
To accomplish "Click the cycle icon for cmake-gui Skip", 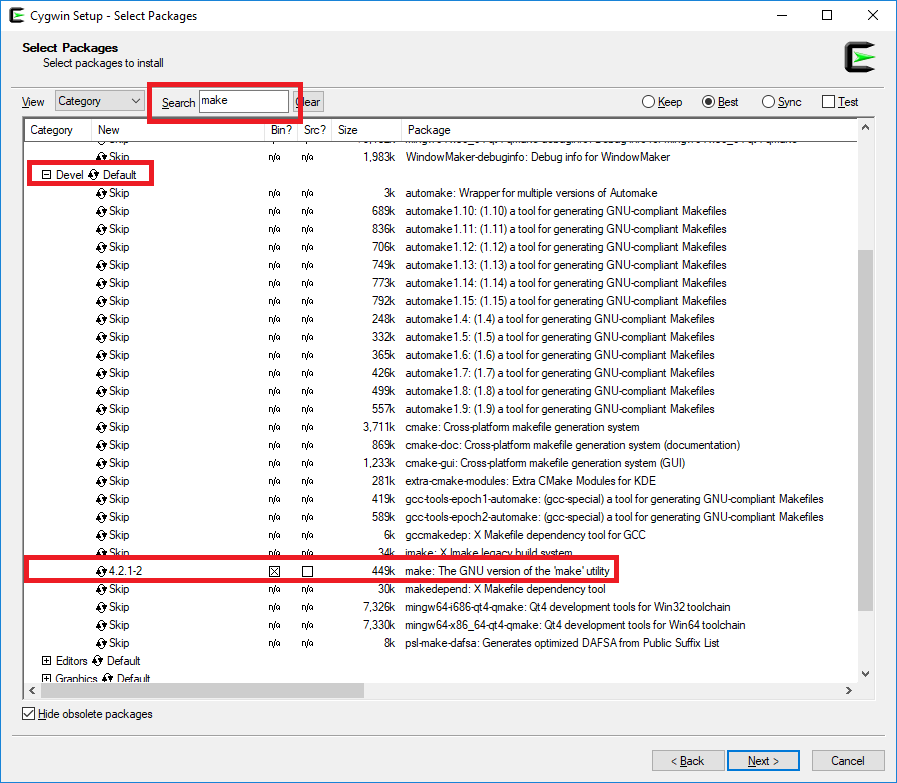I will pyautogui.click(x=101, y=463).
